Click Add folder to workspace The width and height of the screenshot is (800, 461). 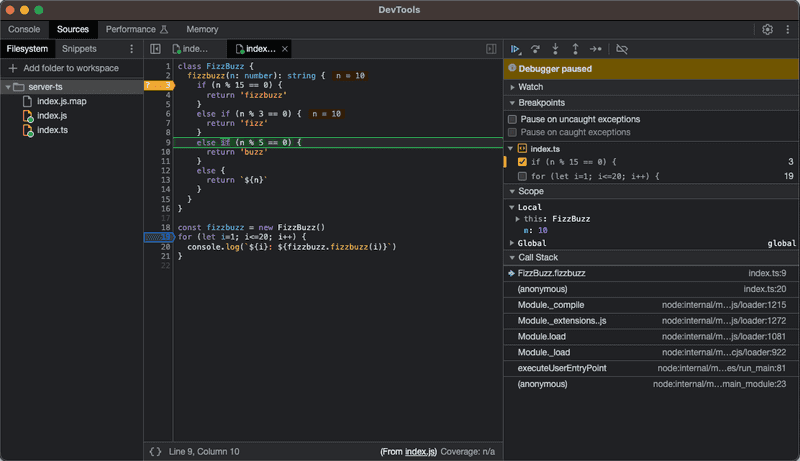pos(71,68)
